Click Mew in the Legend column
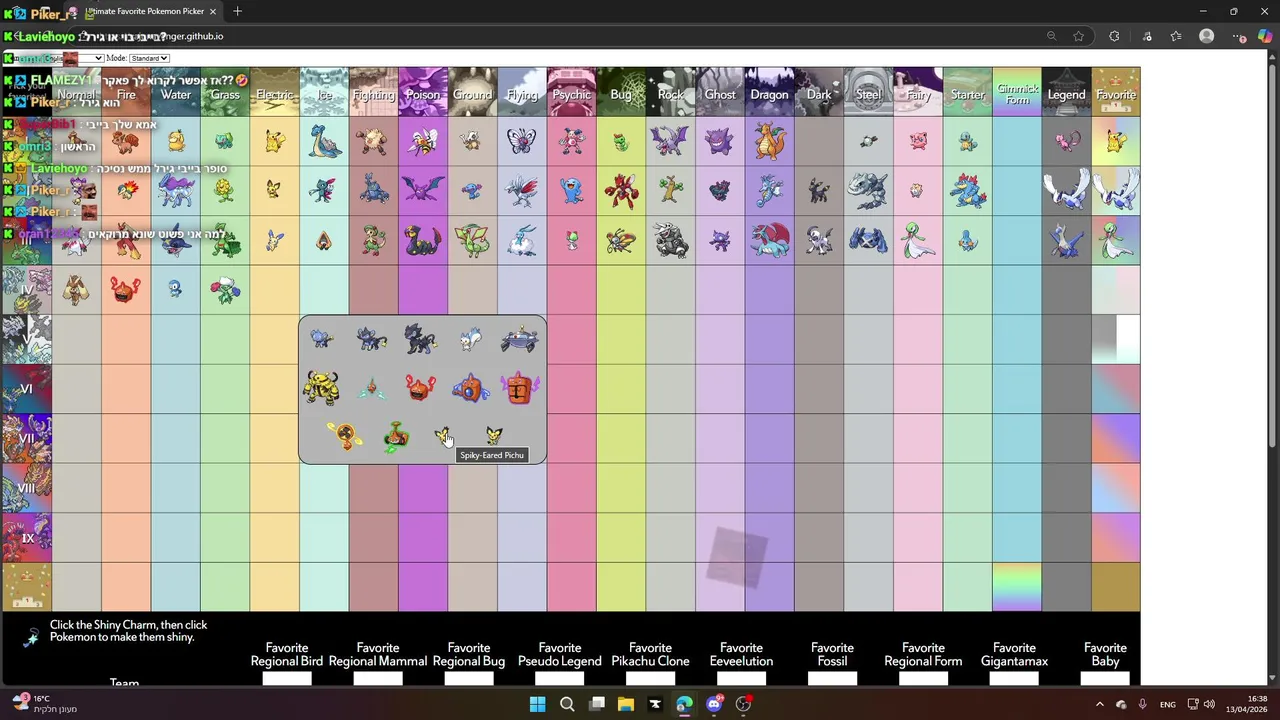1280x720 pixels. [x=1065, y=141]
